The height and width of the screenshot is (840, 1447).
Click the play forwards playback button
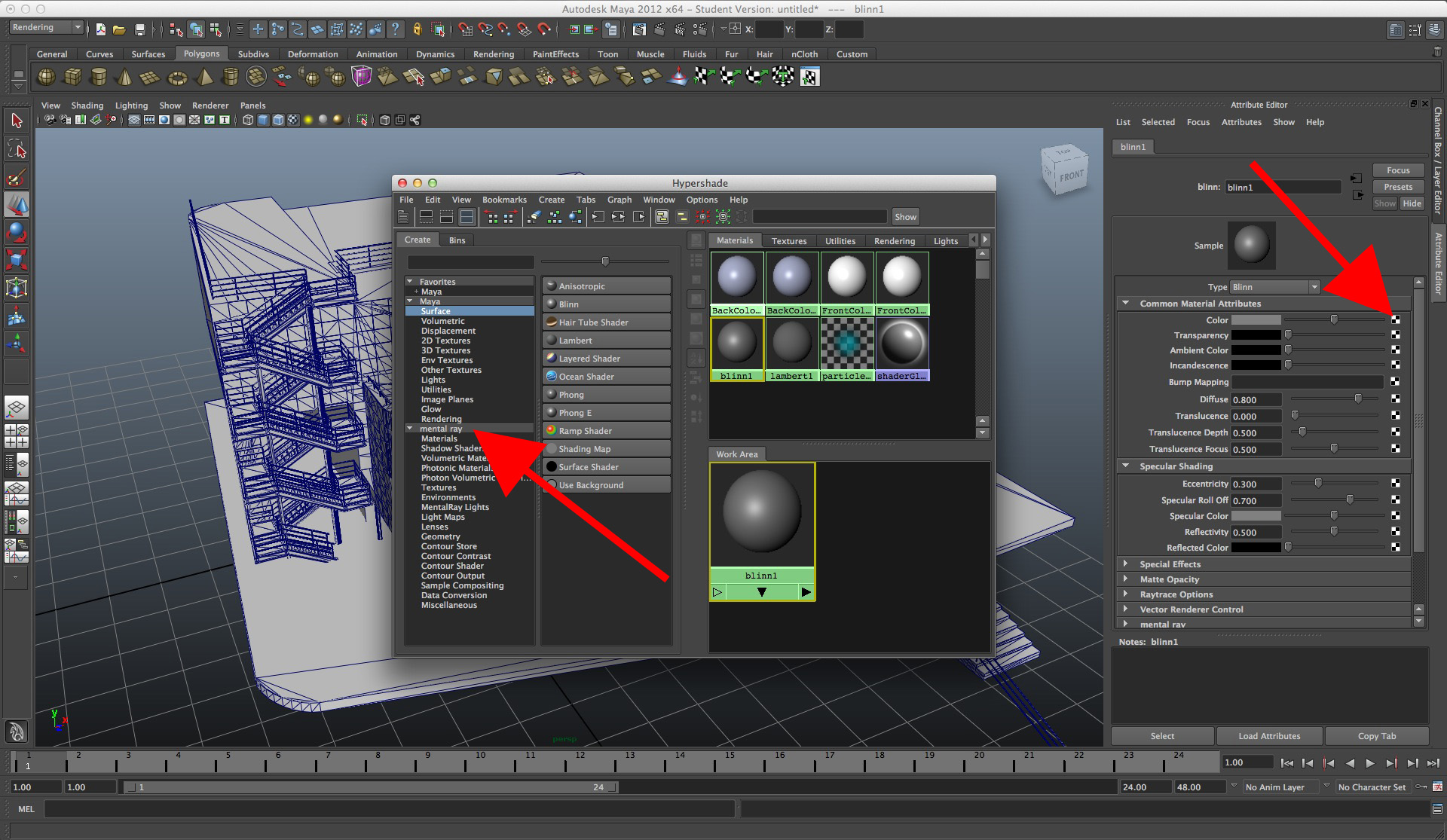[1370, 763]
